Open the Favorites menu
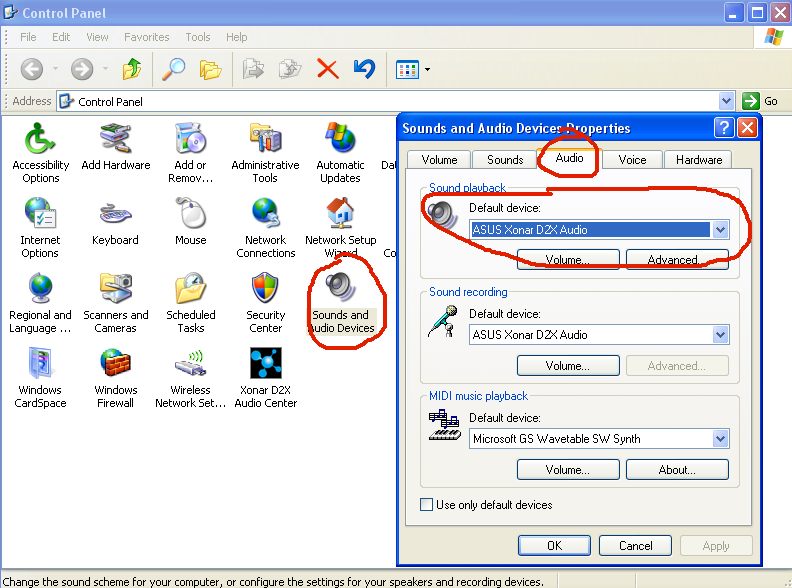Viewport: 792px width, 588px height. point(146,37)
